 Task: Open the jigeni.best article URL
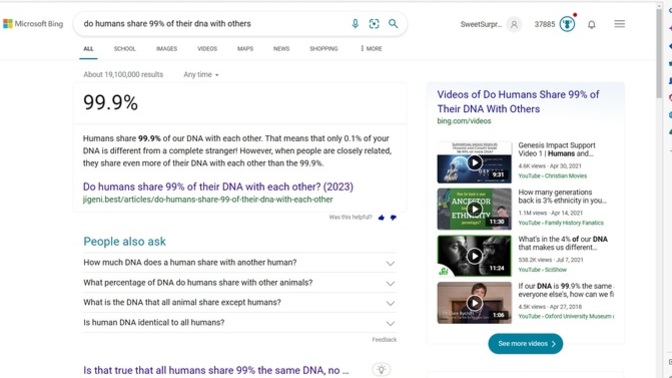click(208, 199)
